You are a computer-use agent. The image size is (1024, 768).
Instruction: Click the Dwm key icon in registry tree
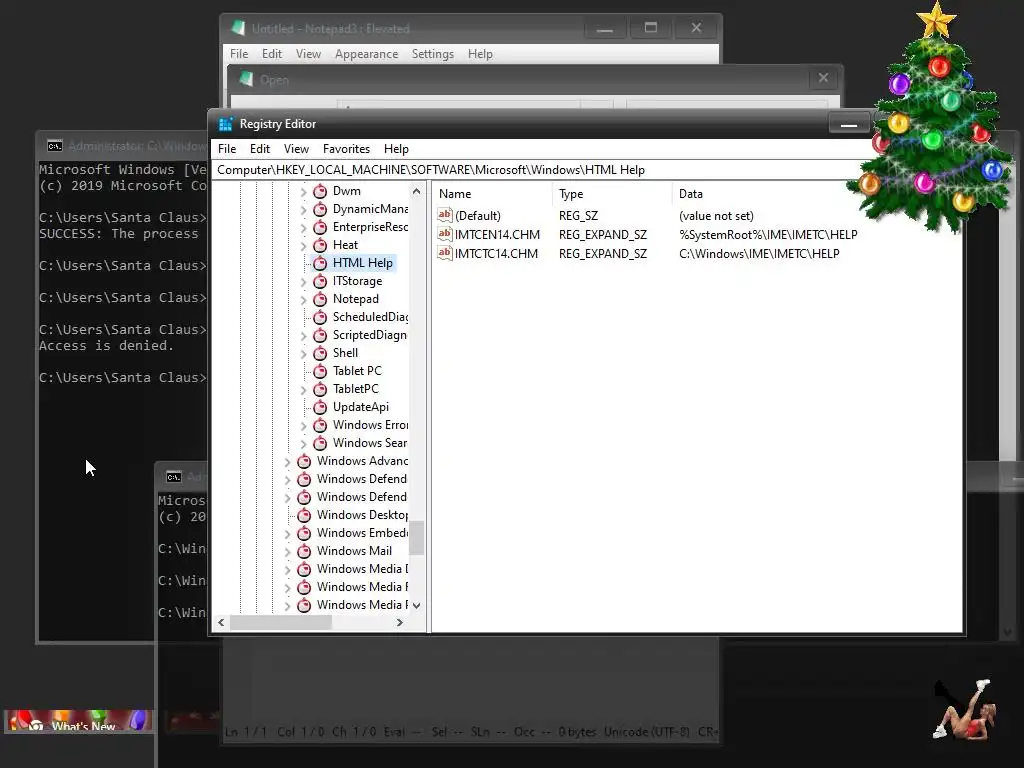coord(320,191)
